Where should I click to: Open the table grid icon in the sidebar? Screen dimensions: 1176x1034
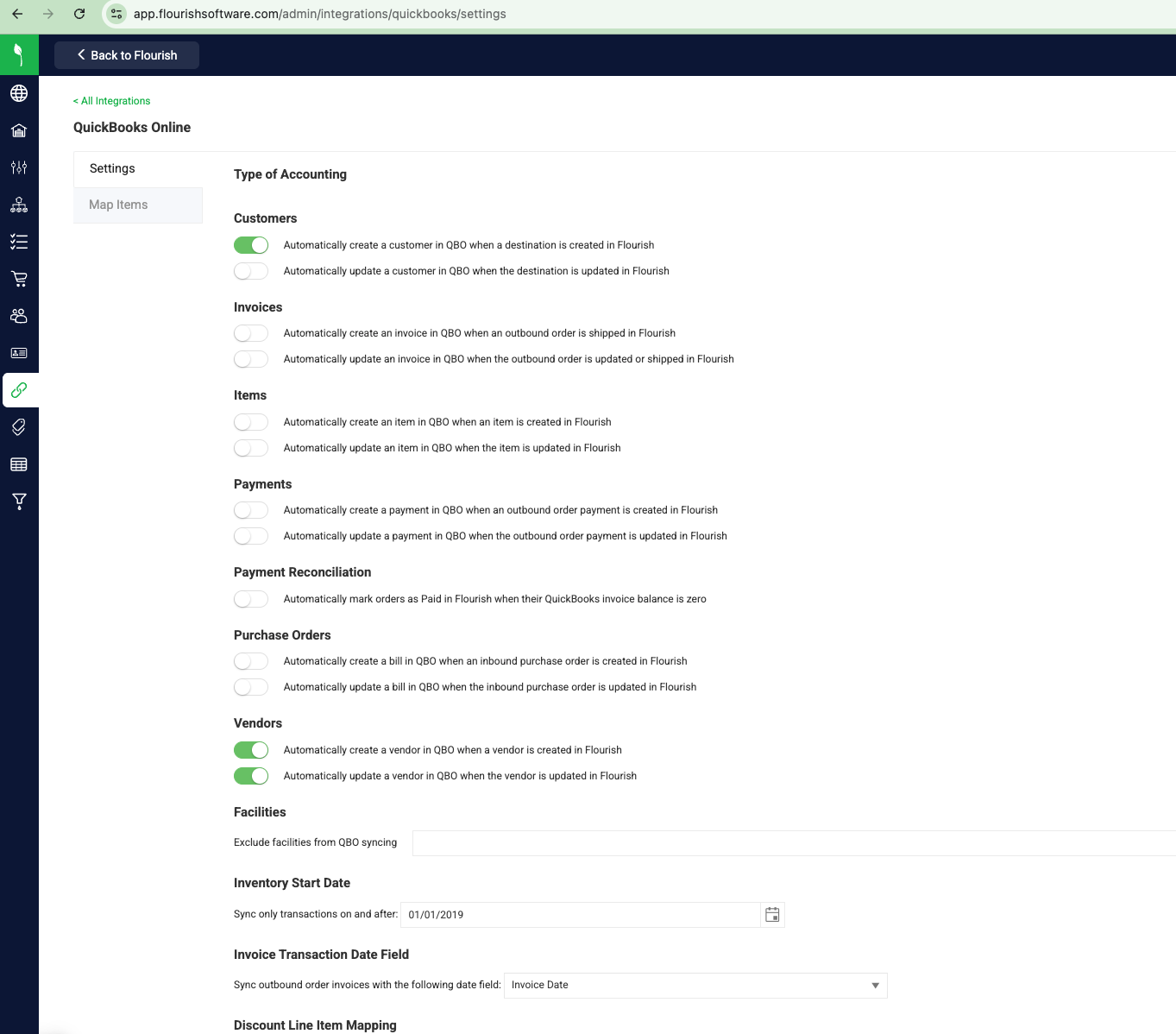pos(19,464)
